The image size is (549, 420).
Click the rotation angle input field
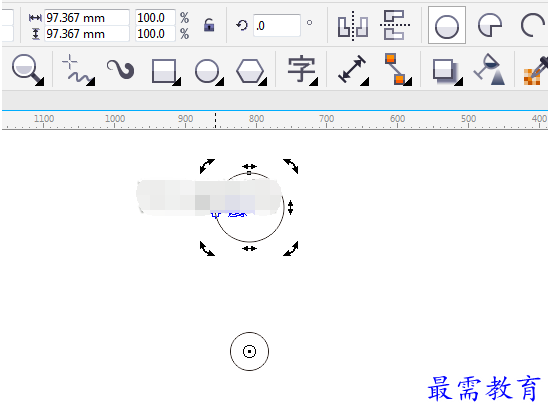tap(277, 26)
